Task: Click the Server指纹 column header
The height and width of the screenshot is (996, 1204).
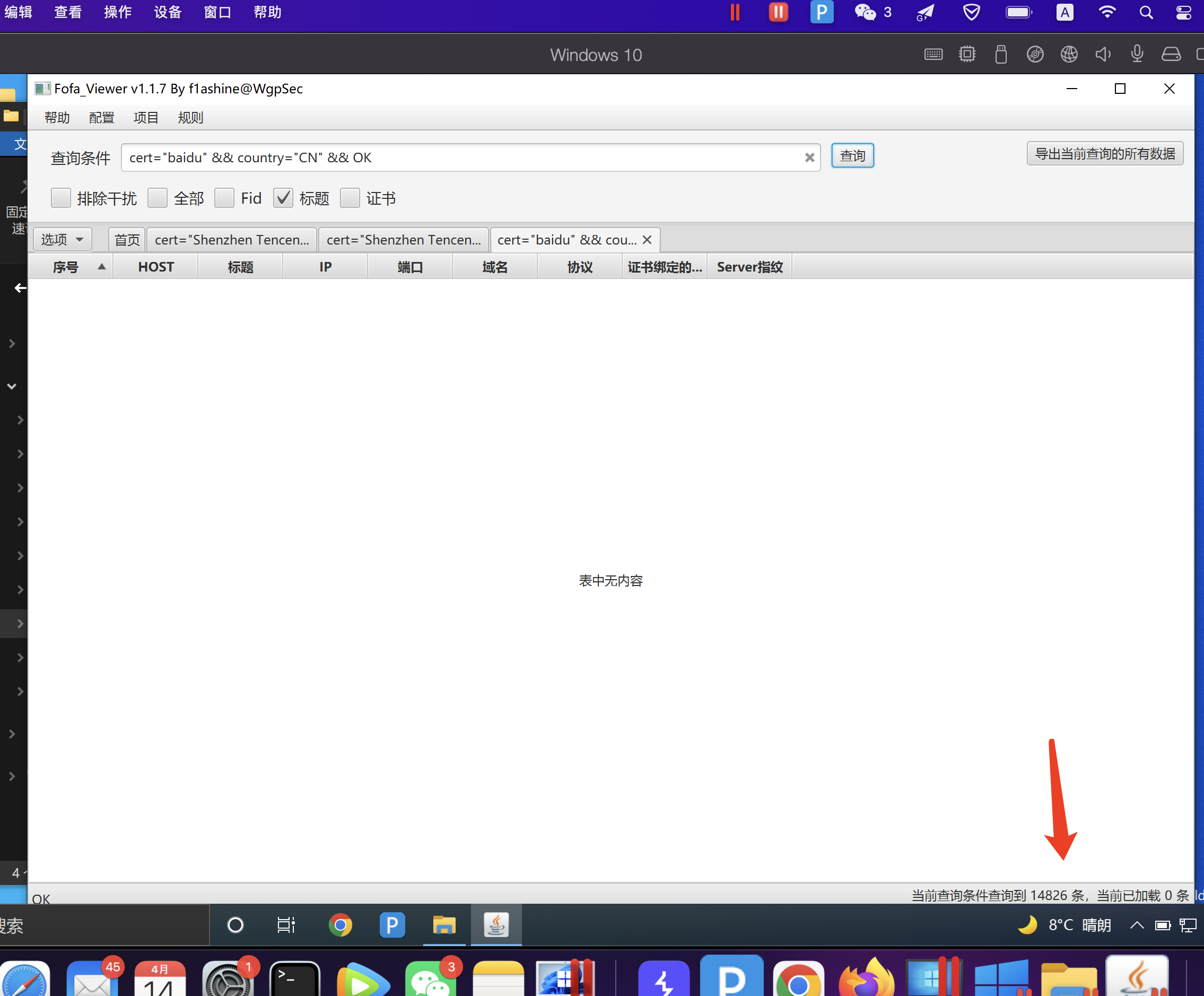Action: 749,267
